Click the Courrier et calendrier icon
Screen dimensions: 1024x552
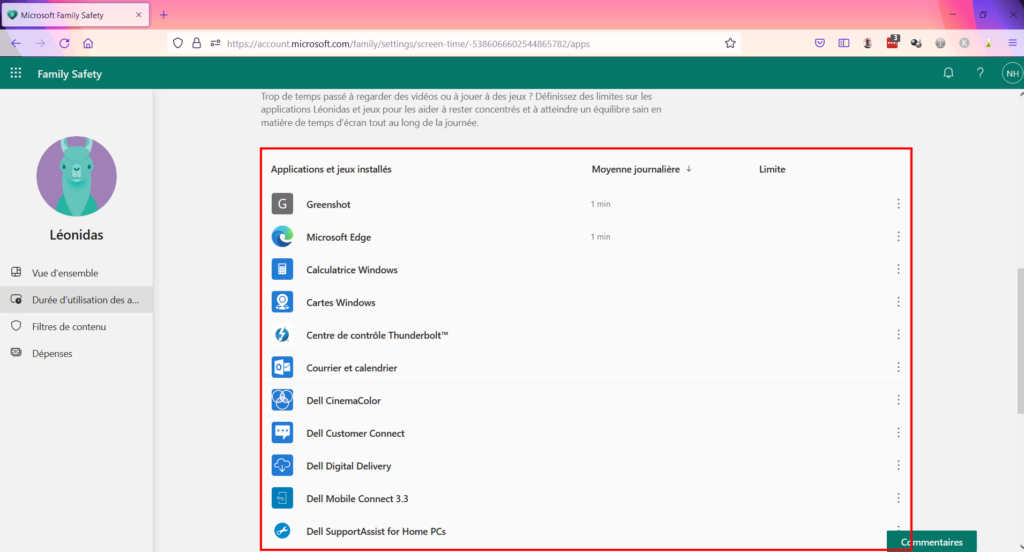click(282, 367)
